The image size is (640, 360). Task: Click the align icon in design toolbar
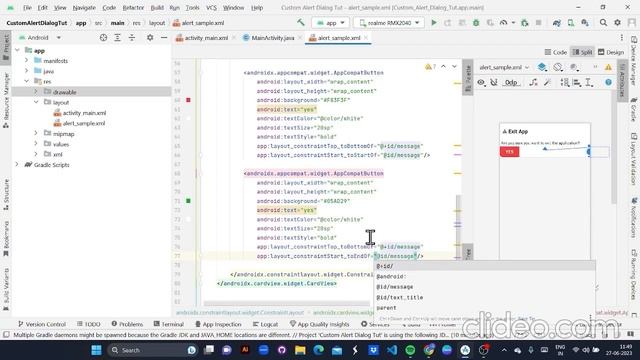coord(576,82)
